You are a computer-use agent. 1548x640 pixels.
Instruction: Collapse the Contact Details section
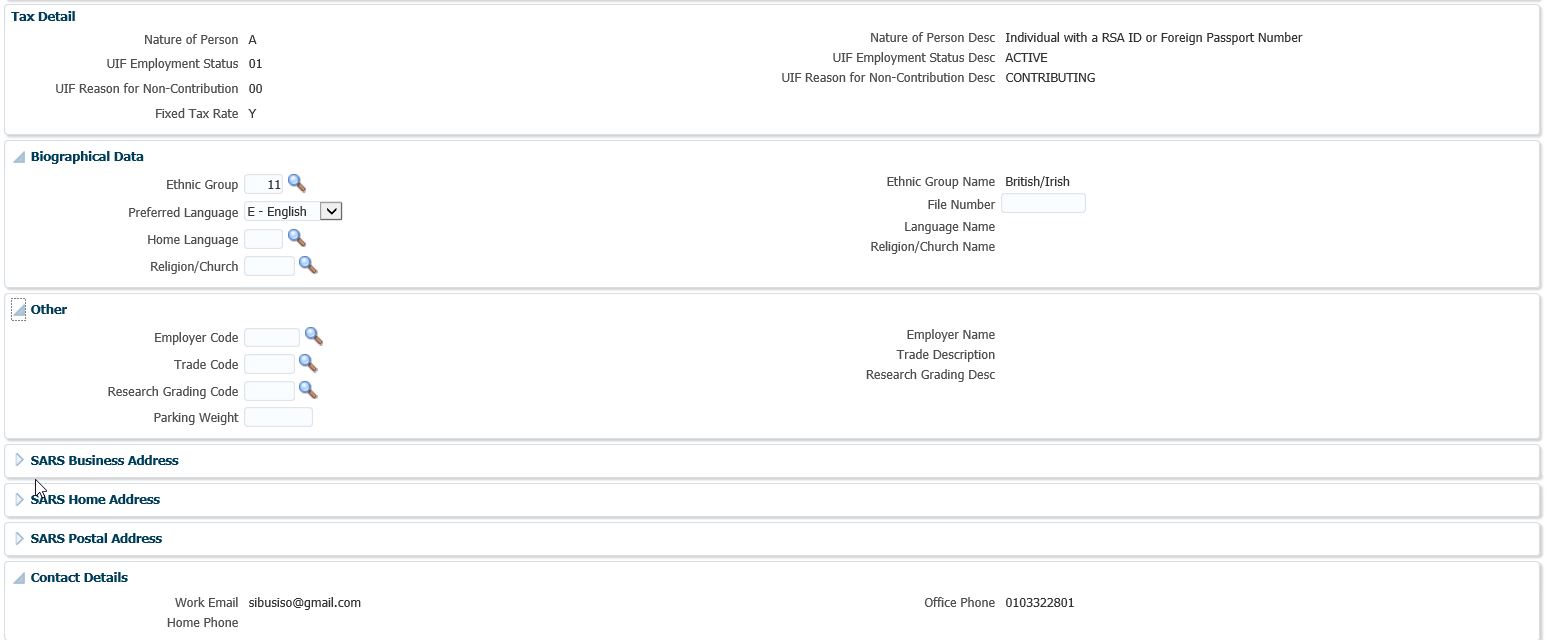19,578
